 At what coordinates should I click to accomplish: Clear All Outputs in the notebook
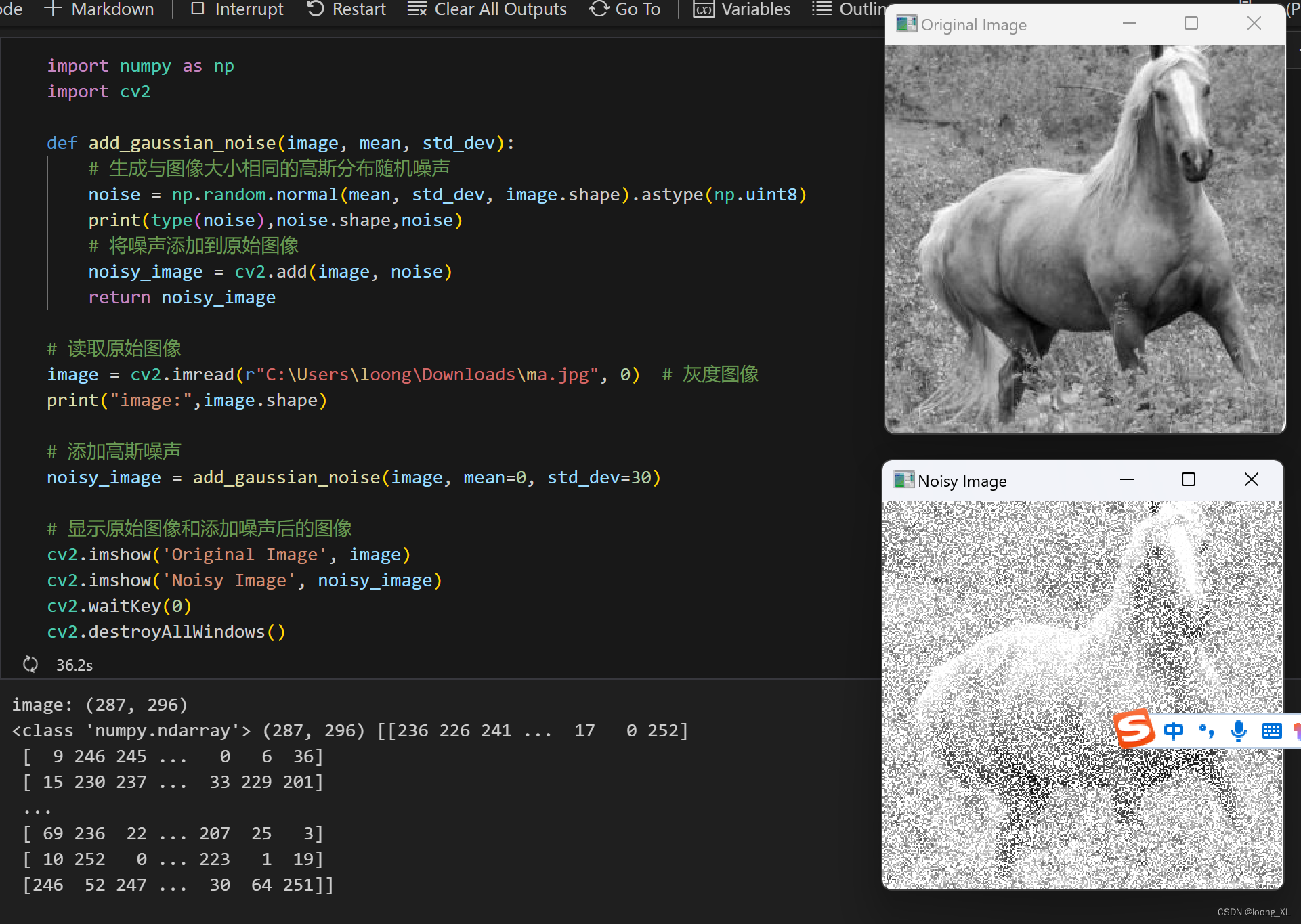(487, 9)
